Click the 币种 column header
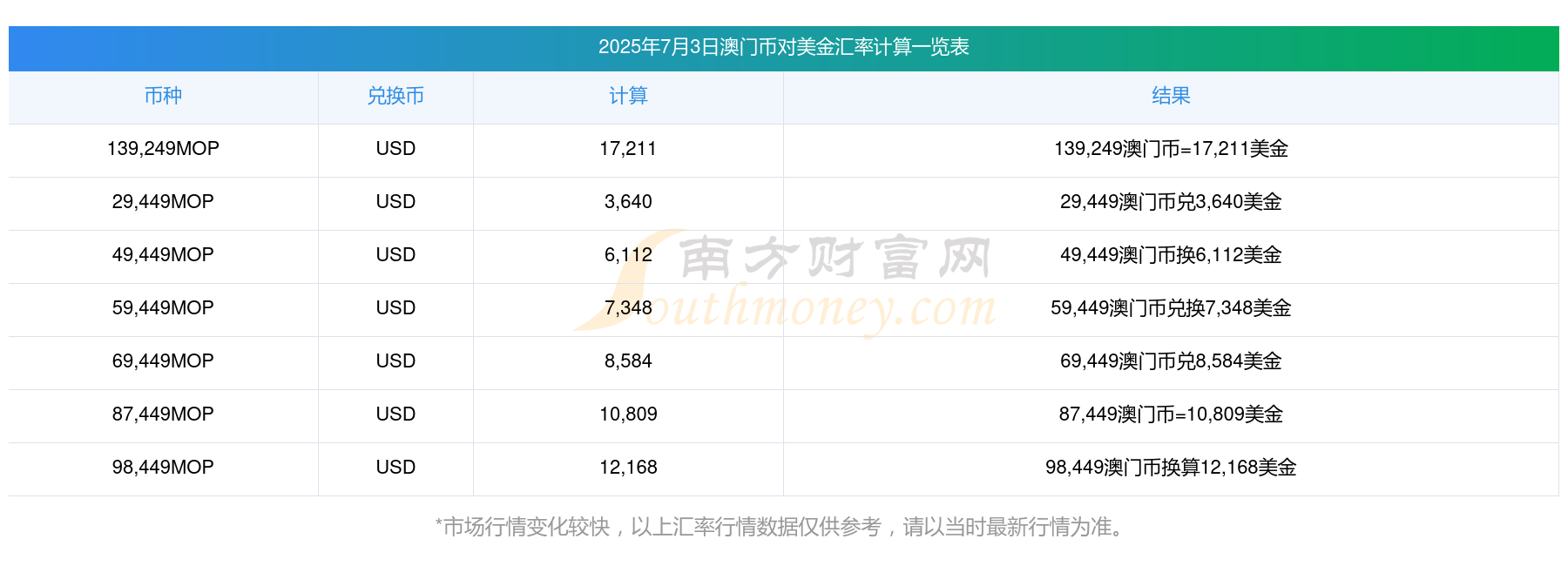 (x=163, y=96)
